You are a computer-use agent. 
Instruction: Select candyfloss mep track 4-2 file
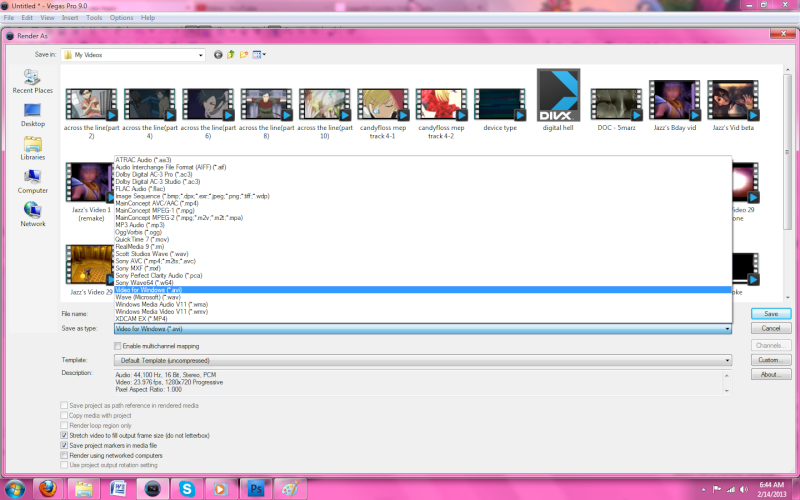[441, 113]
